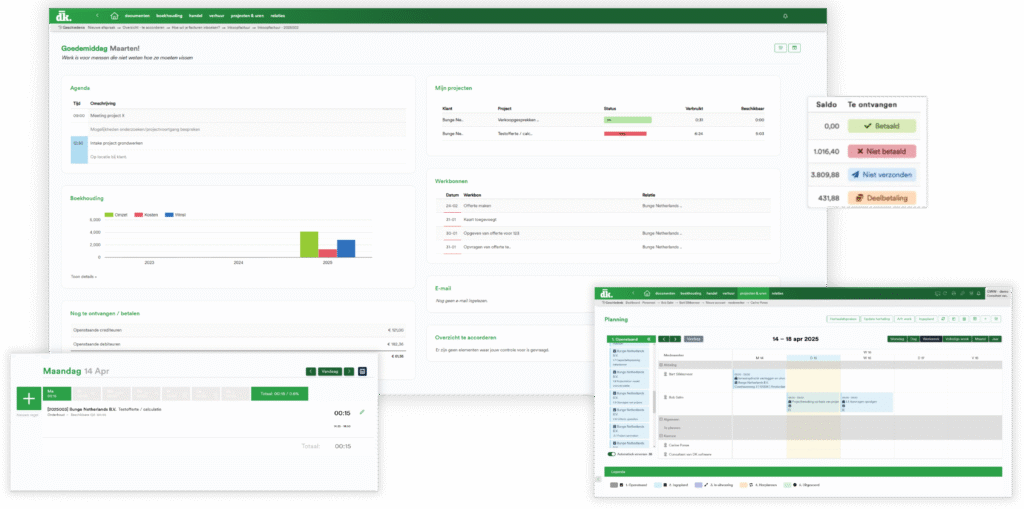Open the calendar icon next to Vandaag
The width and height of the screenshot is (1024, 509).
tap(362, 371)
